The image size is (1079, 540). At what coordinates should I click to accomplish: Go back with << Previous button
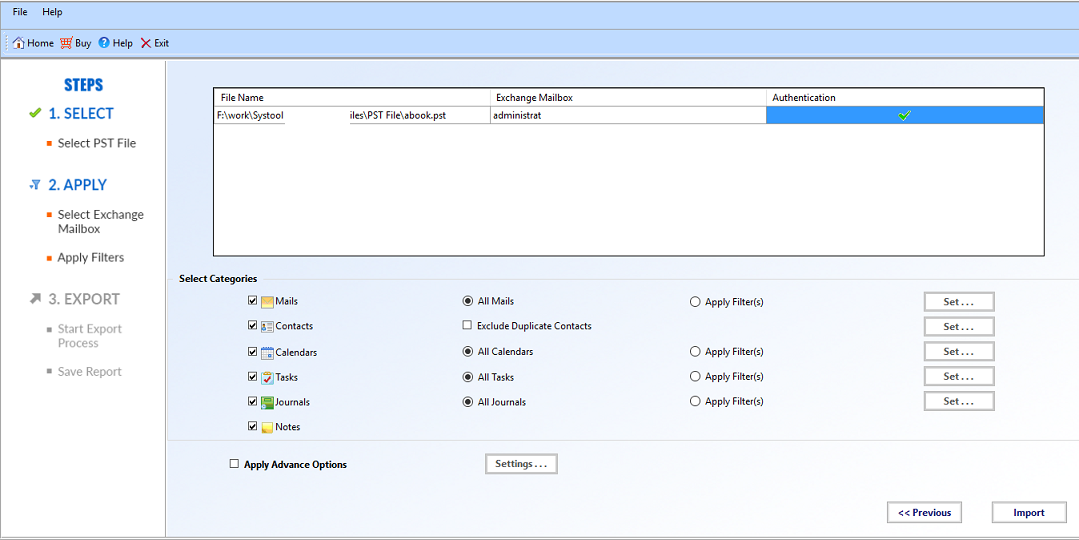point(924,512)
